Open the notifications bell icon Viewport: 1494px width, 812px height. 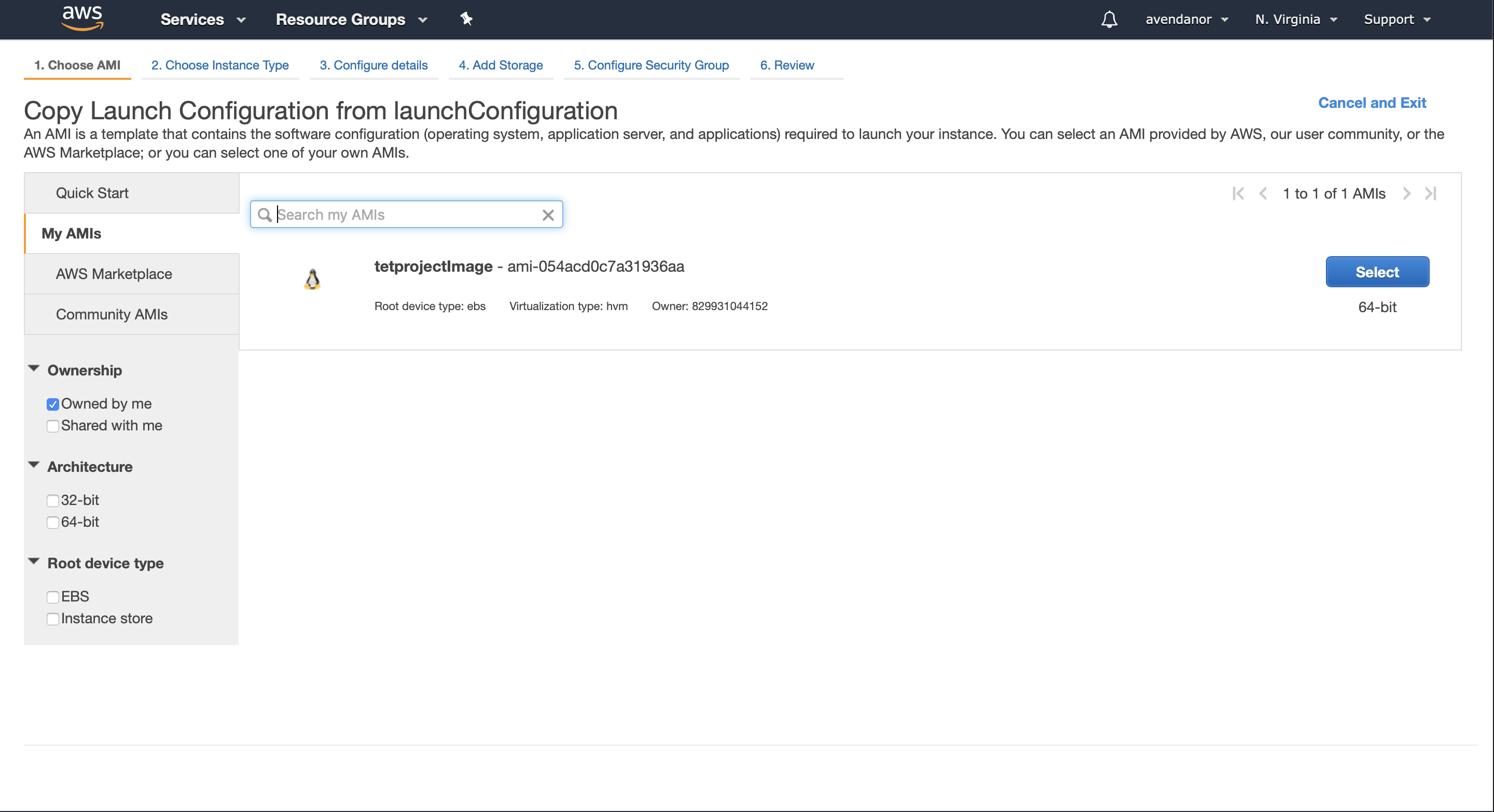[1109, 19]
